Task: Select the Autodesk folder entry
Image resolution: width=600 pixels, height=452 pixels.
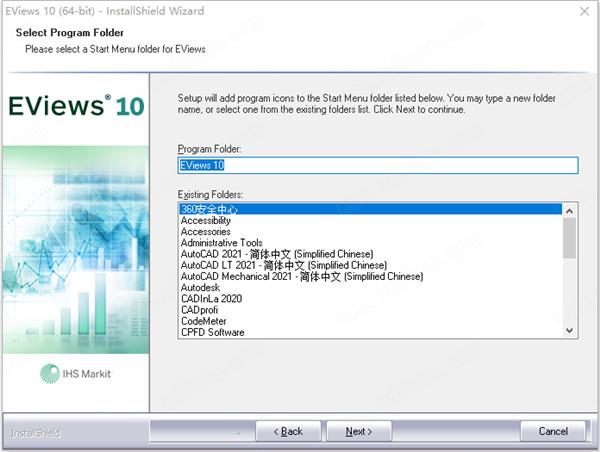Action: (370, 287)
